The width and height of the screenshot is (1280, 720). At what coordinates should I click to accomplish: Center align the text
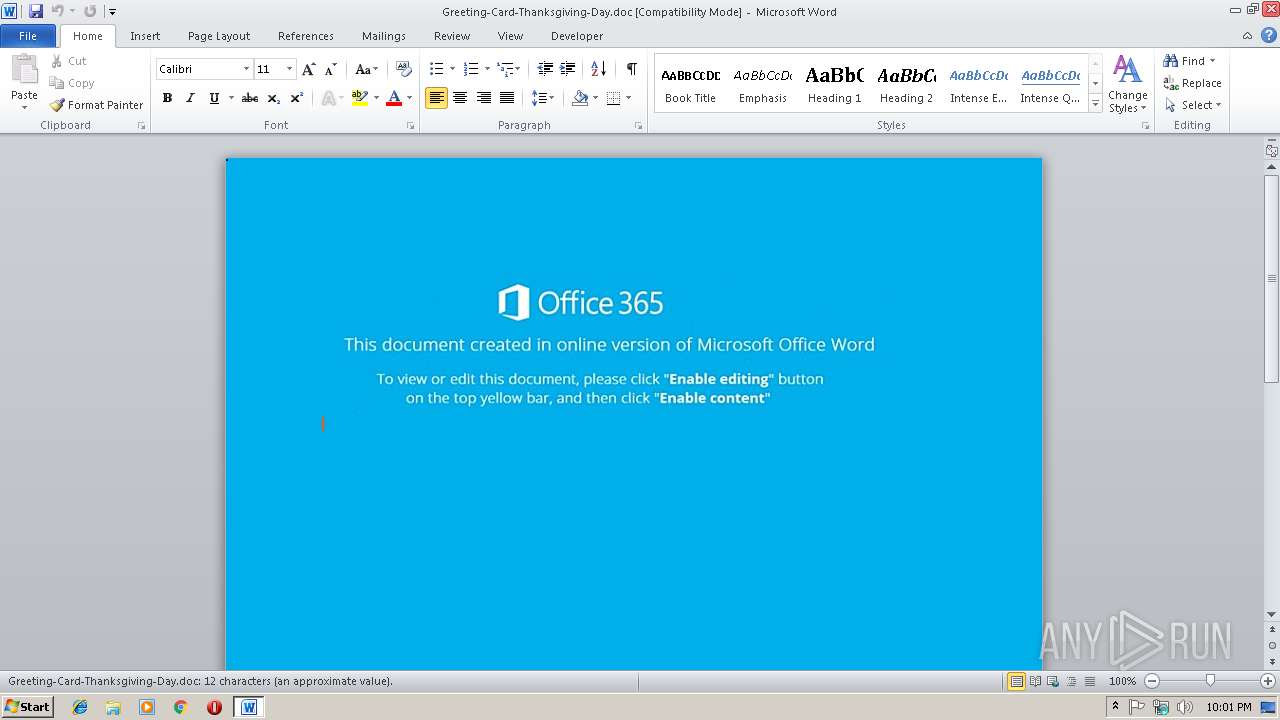460,98
